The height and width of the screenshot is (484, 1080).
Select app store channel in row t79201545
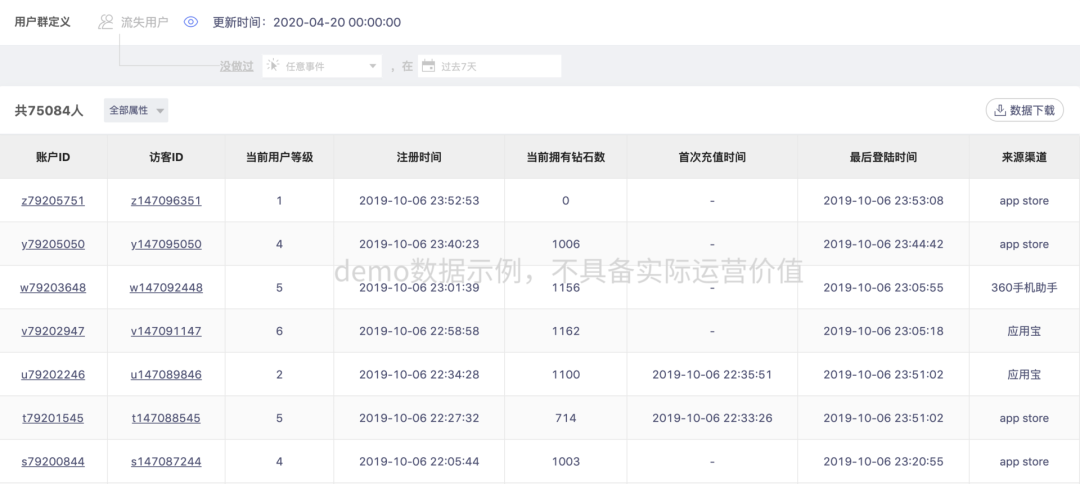tap(1024, 418)
